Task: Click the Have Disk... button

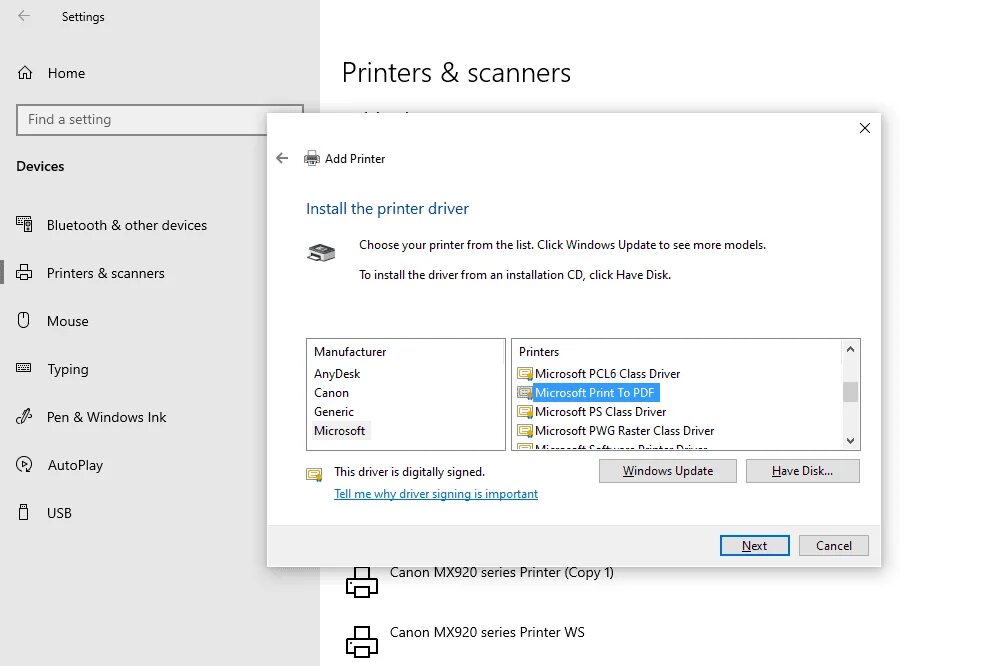Action: click(x=803, y=471)
